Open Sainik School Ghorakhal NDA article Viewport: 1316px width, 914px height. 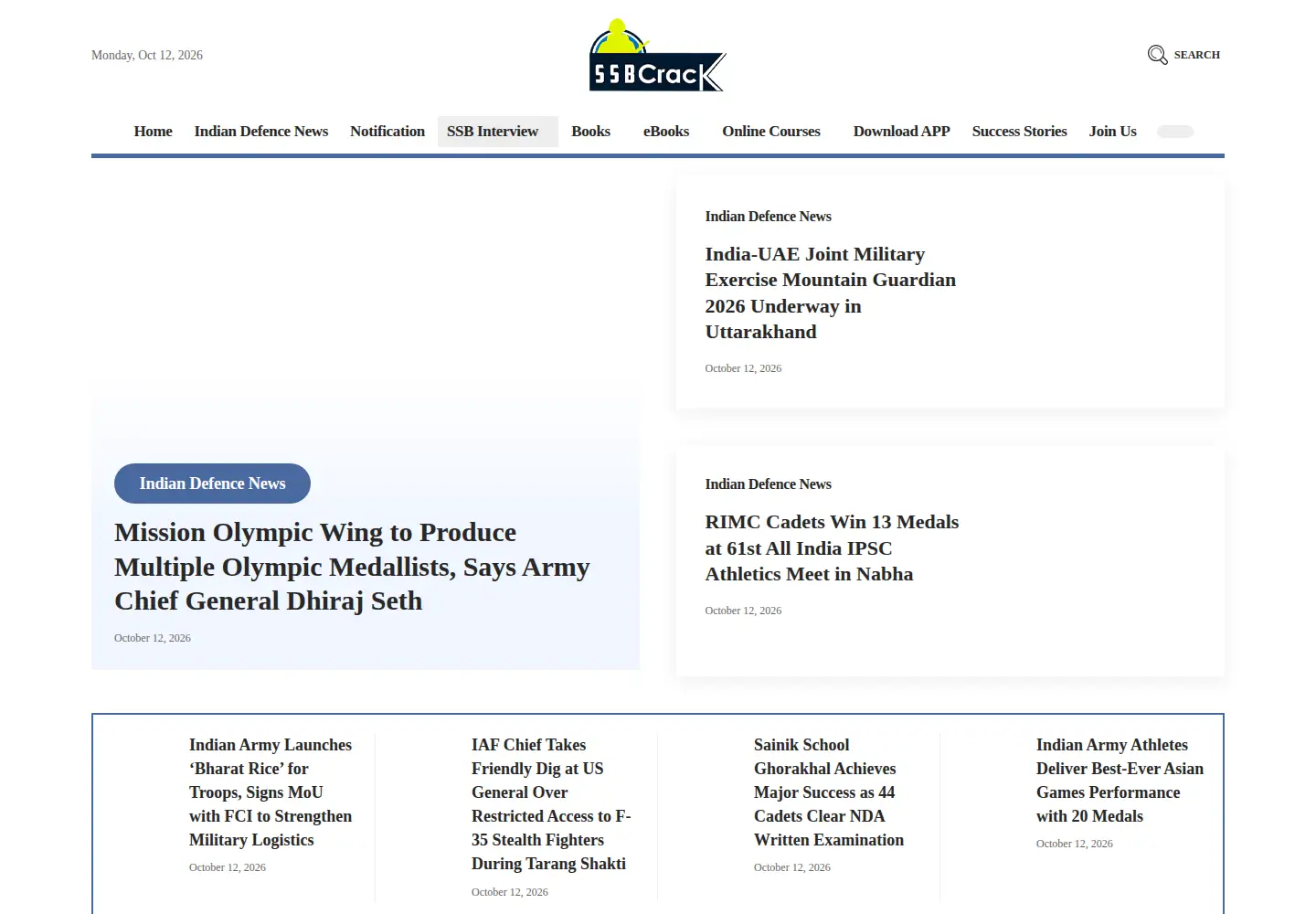pyautogui.click(x=829, y=792)
